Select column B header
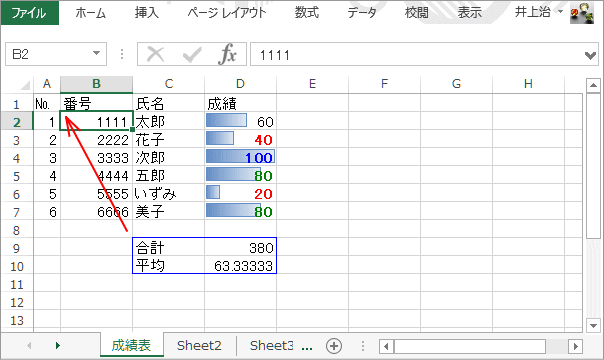The image size is (604, 360). tap(97, 84)
